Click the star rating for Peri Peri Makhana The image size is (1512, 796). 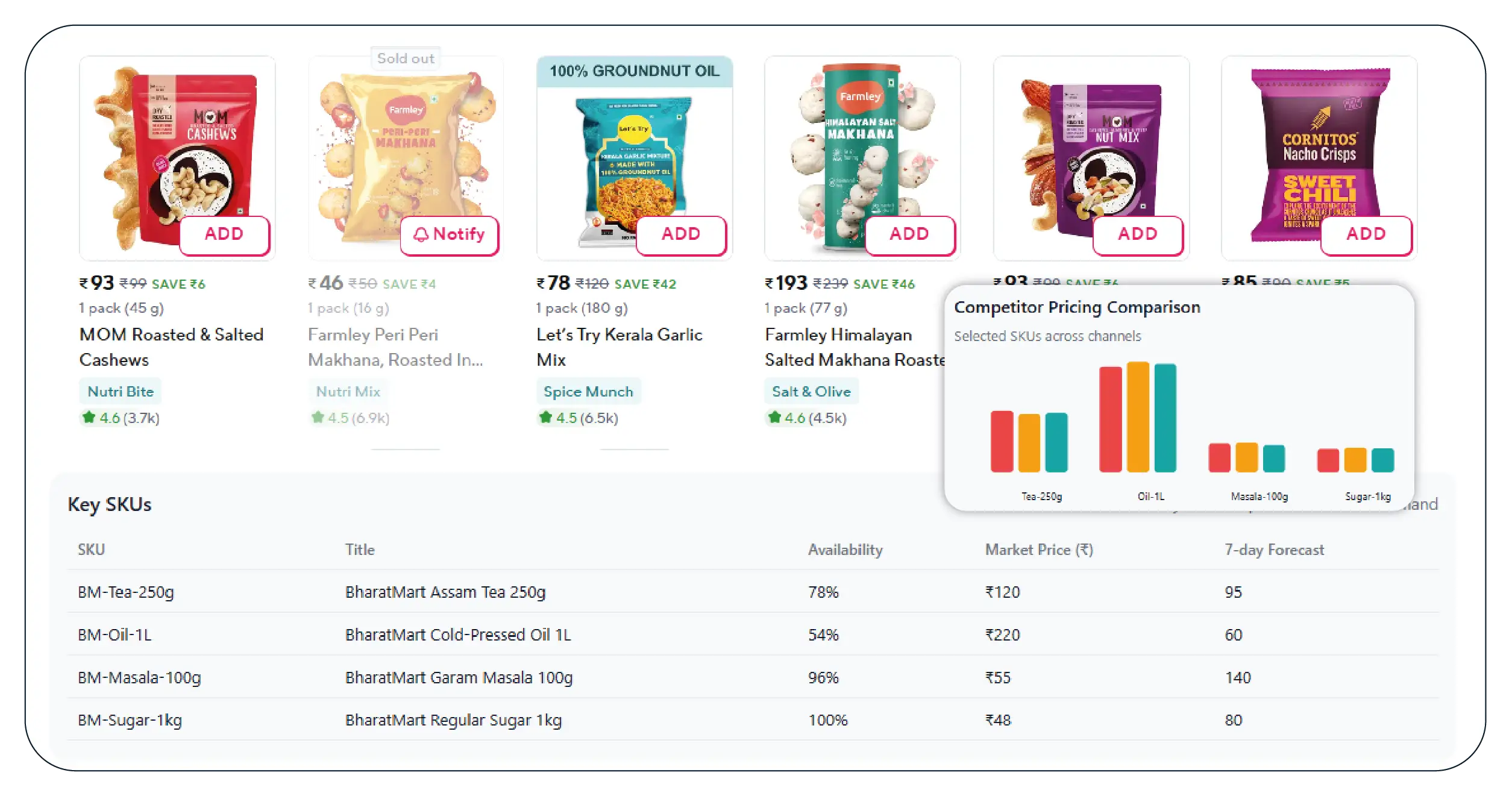coord(350,418)
